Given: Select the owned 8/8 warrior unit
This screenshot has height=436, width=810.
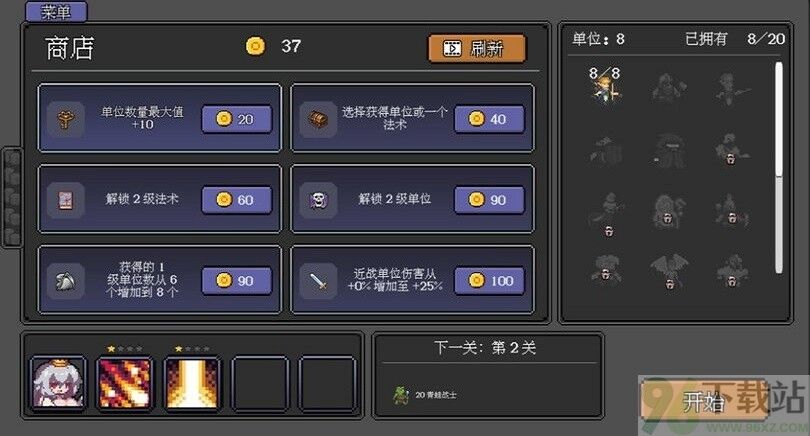Looking at the screenshot, I should point(605,86).
